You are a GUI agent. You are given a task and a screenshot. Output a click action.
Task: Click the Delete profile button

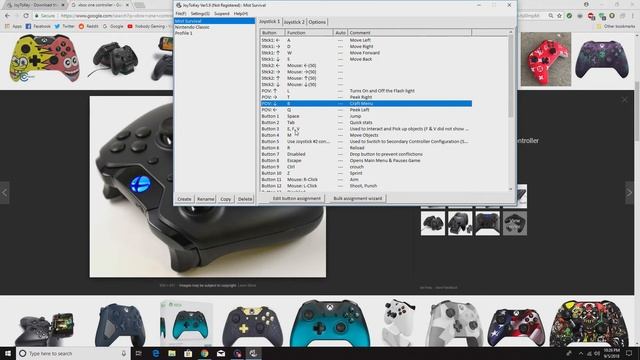tap(245, 199)
